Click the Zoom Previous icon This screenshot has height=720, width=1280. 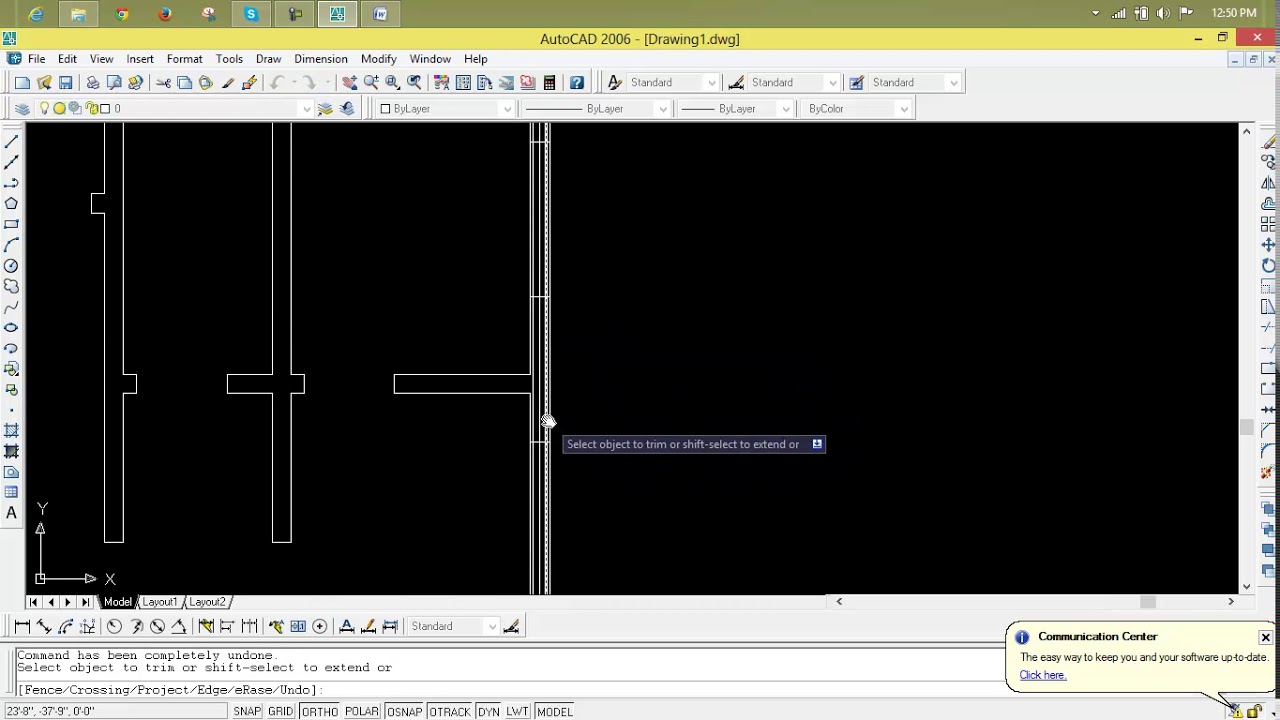coord(414,83)
